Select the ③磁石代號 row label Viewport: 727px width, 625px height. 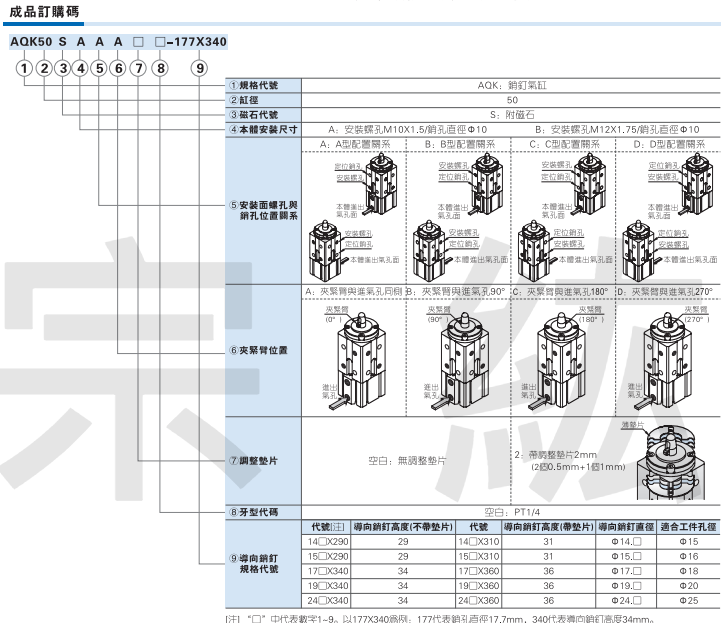tap(254, 115)
